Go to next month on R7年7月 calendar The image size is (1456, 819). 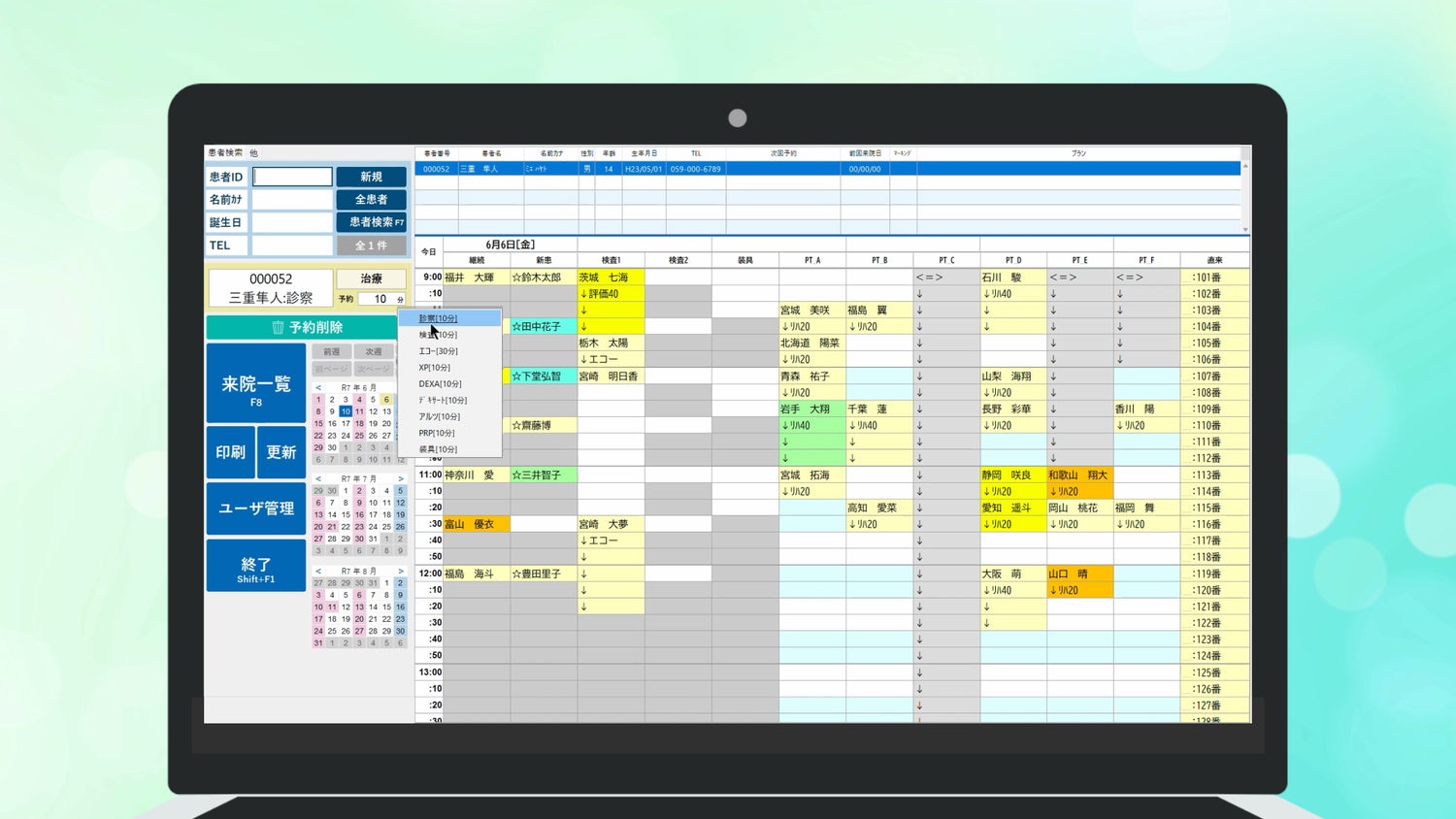(400, 478)
